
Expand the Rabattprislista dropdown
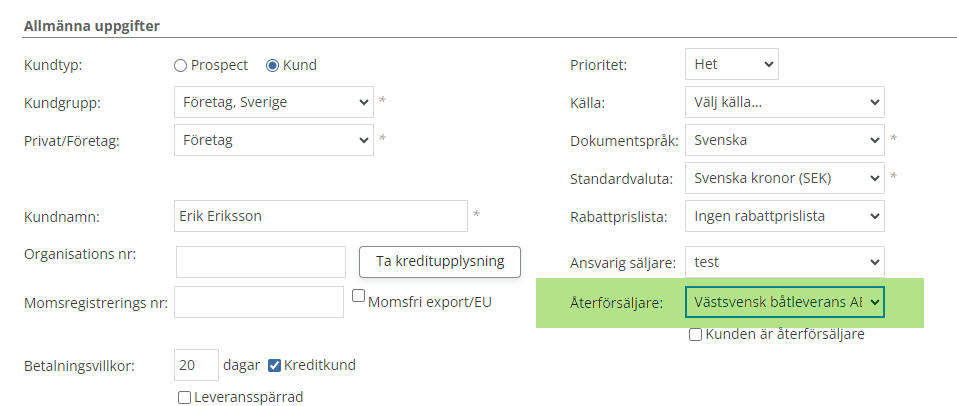784,216
